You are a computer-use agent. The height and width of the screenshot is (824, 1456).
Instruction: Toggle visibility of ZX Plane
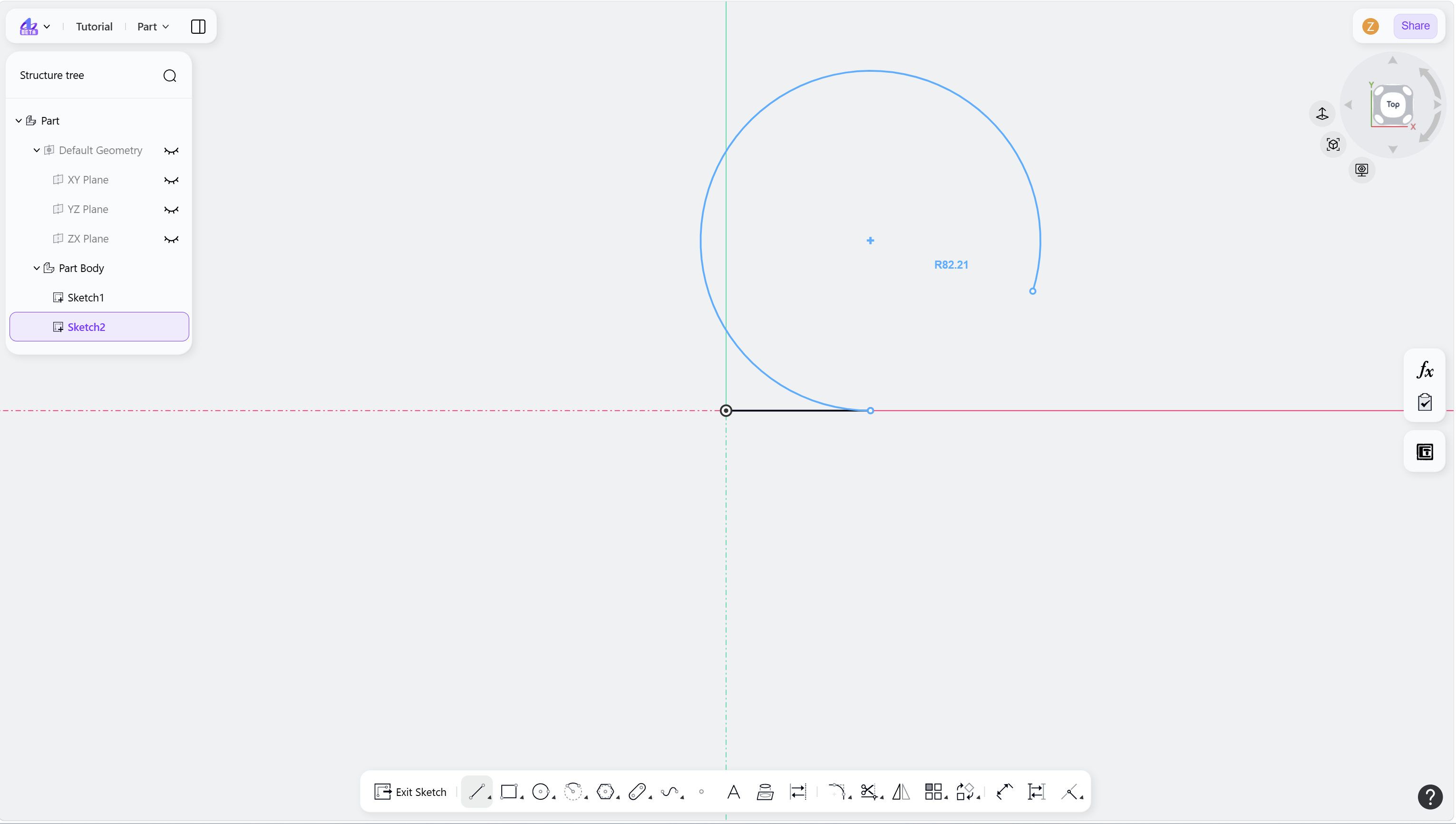[171, 239]
